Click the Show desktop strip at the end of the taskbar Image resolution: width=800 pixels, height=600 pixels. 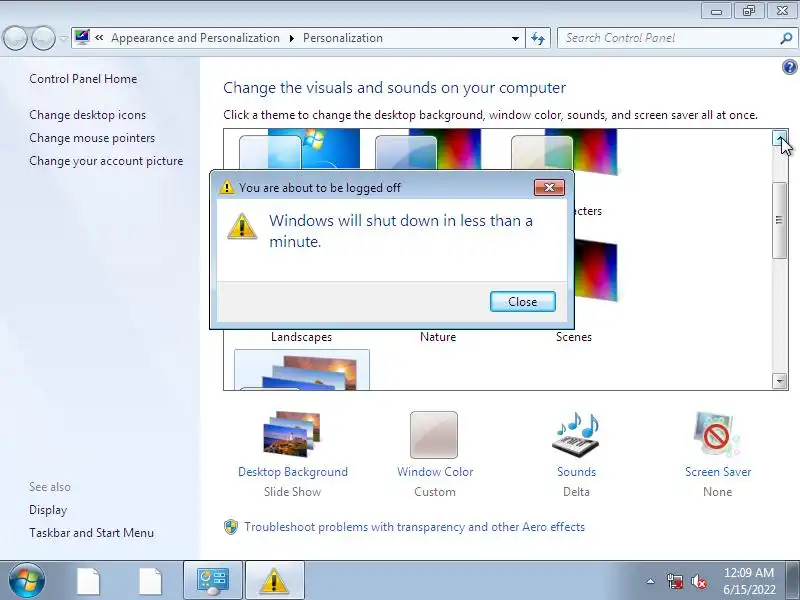793,581
